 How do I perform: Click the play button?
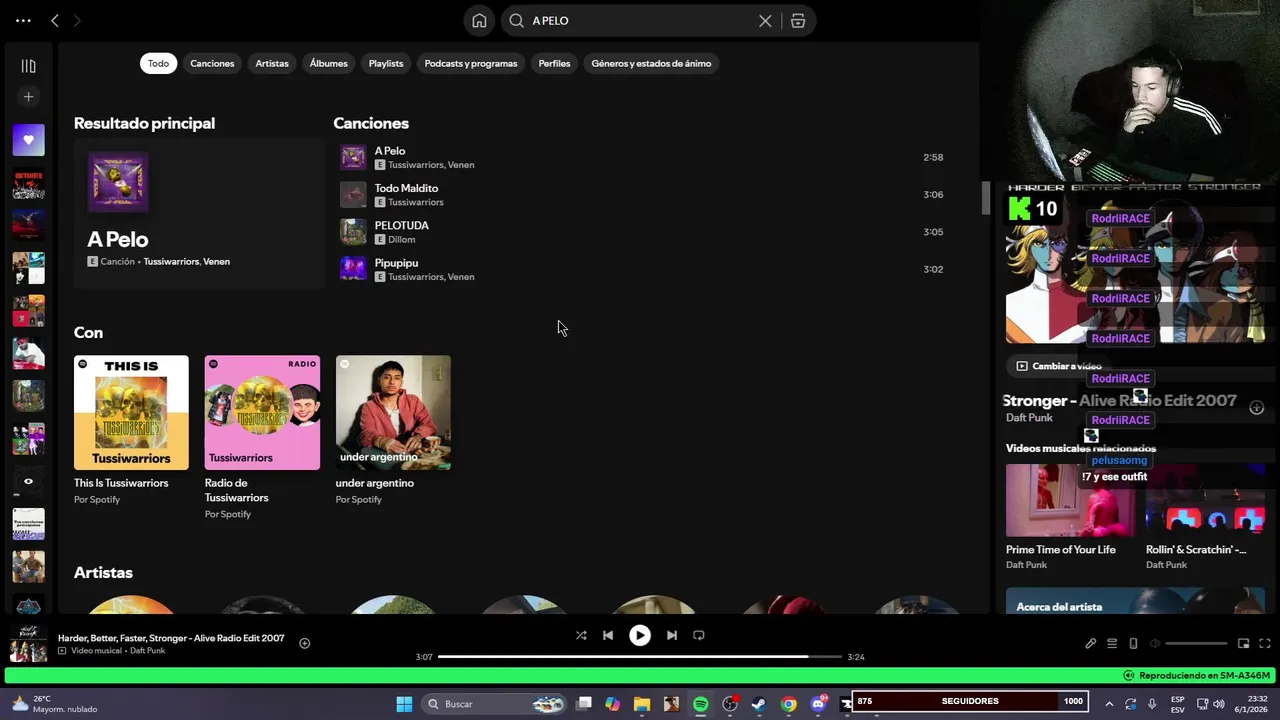tap(640, 635)
